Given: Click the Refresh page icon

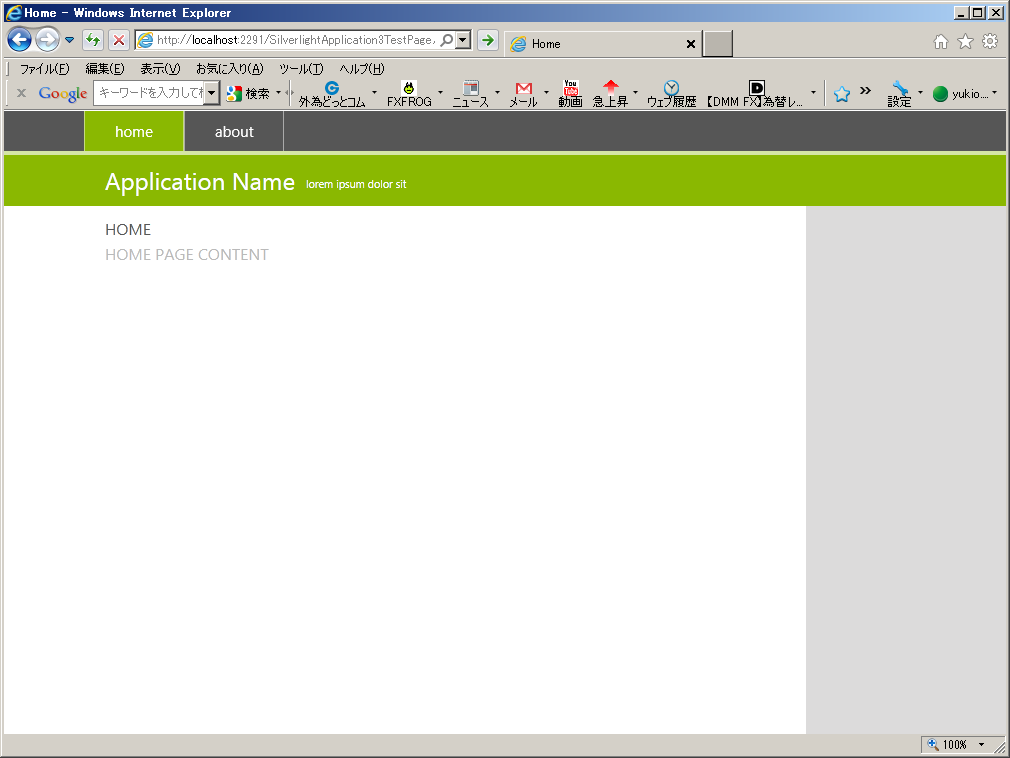Looking at the screenshot, I should (93, 40).
